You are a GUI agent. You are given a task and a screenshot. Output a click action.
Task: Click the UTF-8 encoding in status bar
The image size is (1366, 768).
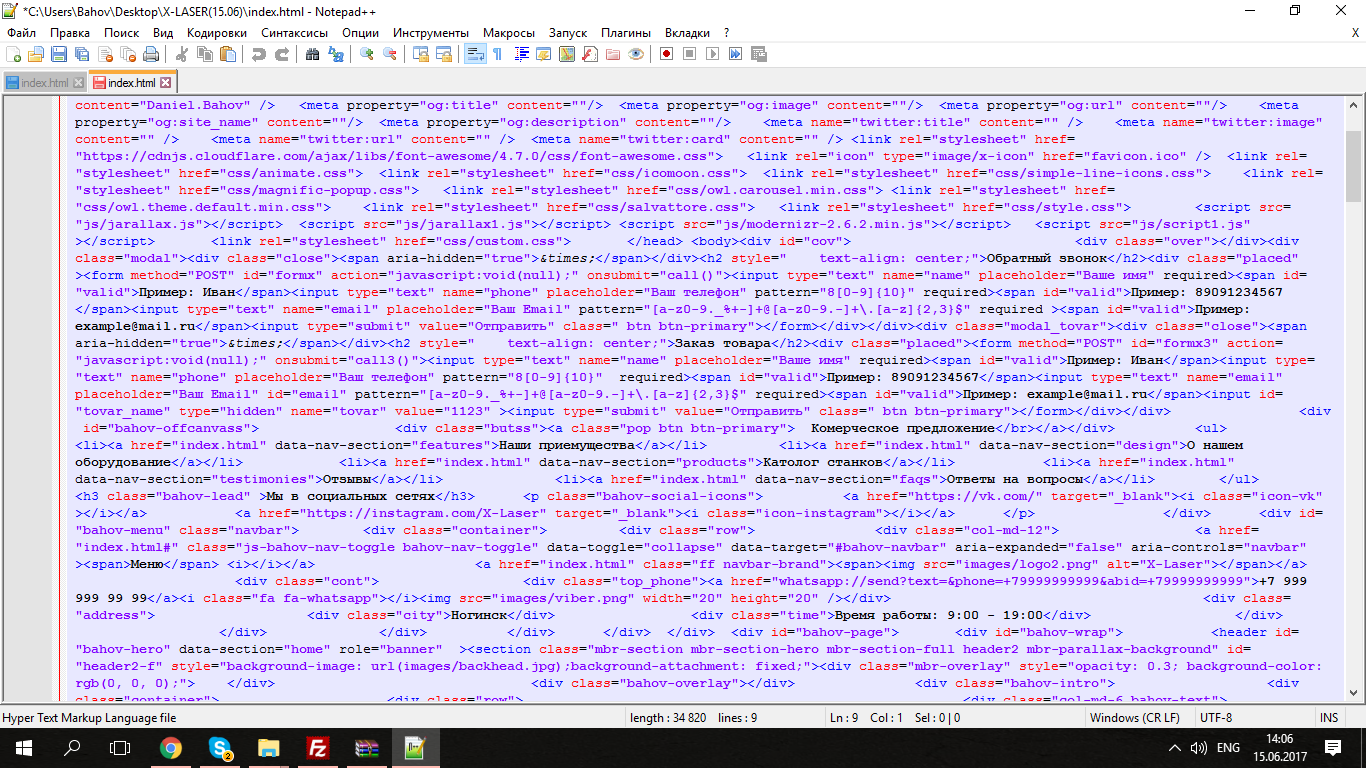coord(1216,718)
